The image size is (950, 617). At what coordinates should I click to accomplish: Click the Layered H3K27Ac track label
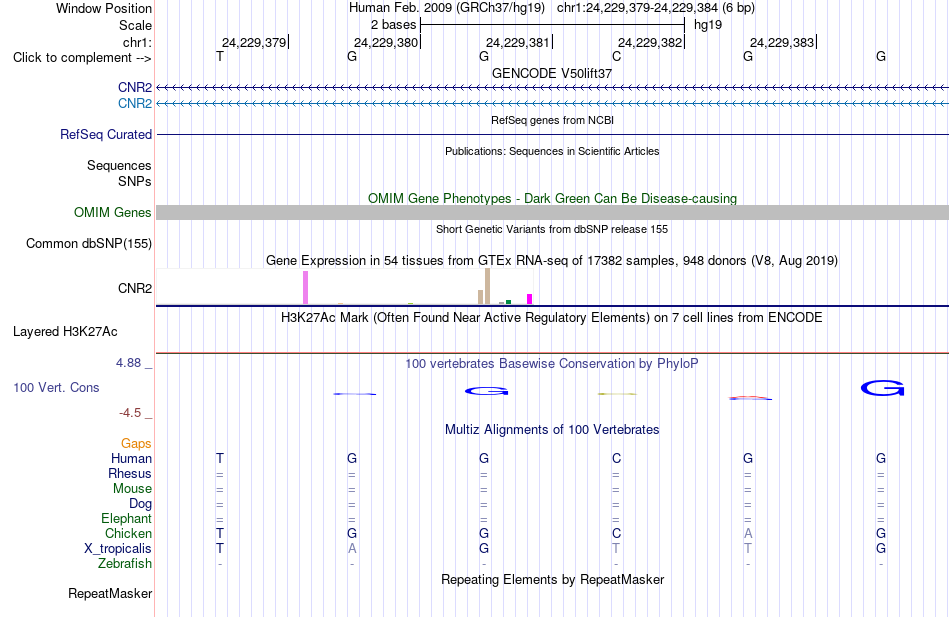point(65,332)
